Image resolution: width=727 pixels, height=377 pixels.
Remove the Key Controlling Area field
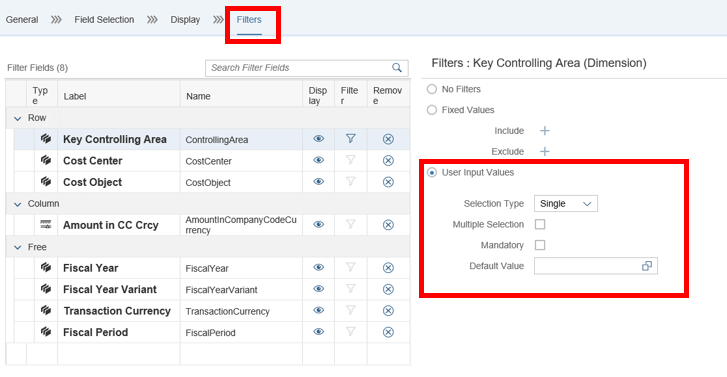coord(389,139)
